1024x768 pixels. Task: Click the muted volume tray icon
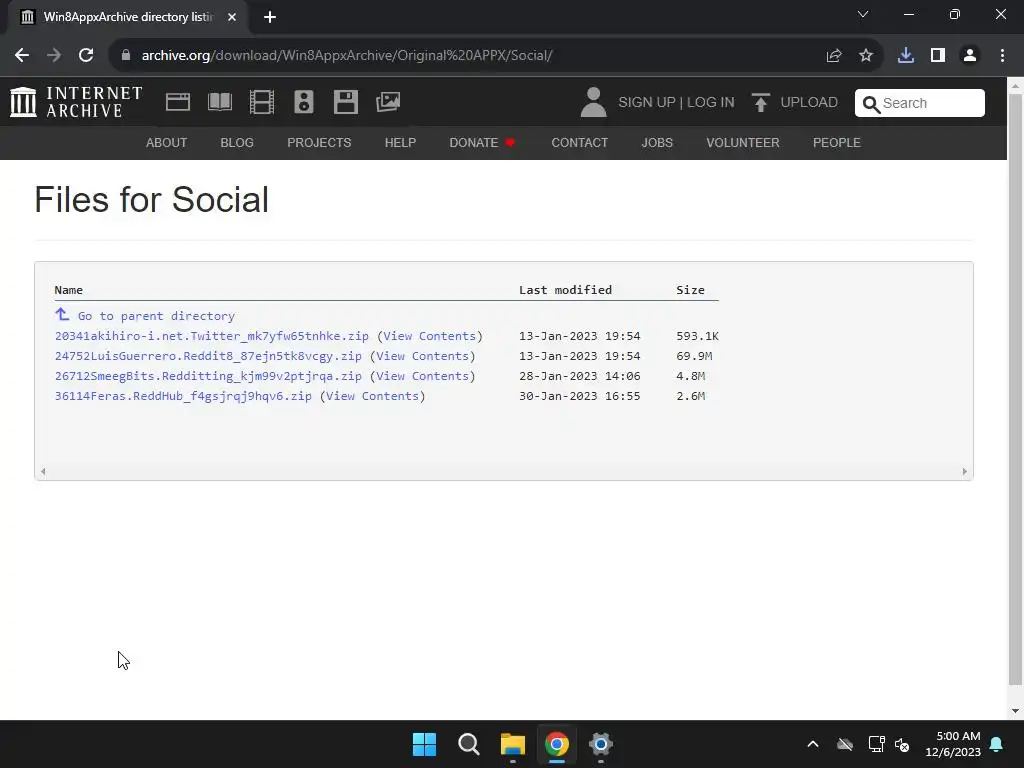[903, 744]
